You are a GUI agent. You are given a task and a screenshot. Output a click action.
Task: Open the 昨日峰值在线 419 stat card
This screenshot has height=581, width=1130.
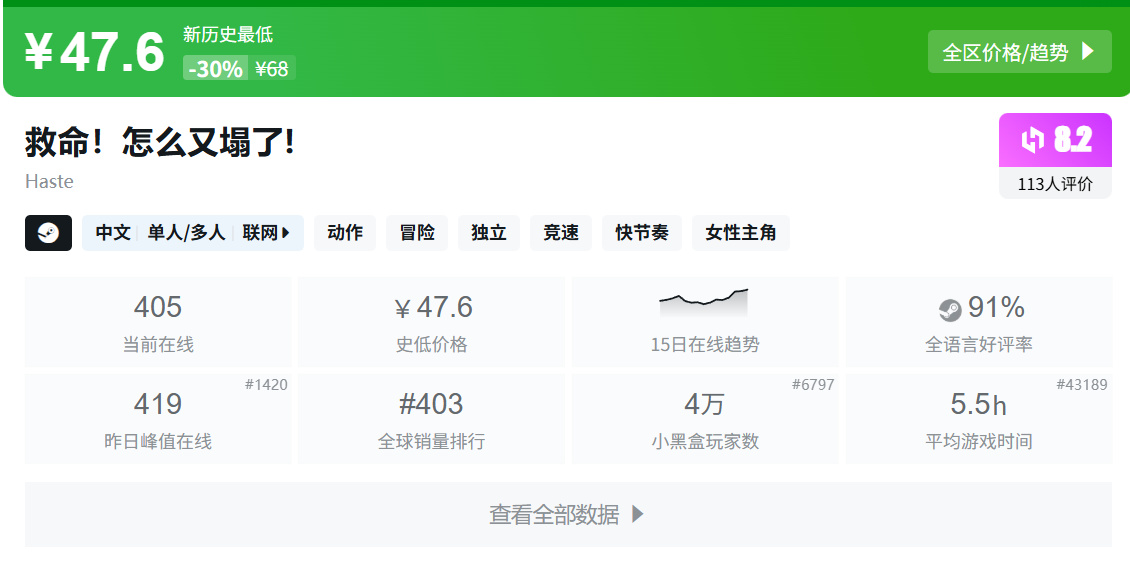click(158, 419)
